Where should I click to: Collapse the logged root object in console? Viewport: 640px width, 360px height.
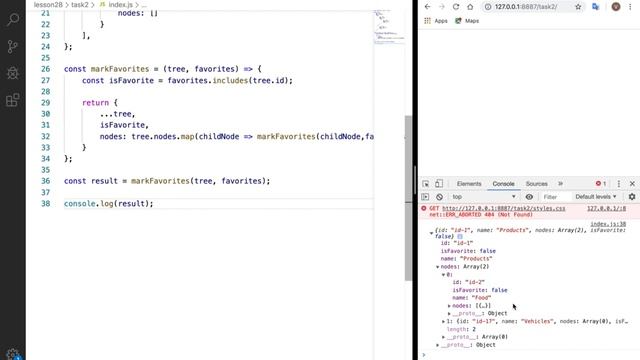(431, 233)
